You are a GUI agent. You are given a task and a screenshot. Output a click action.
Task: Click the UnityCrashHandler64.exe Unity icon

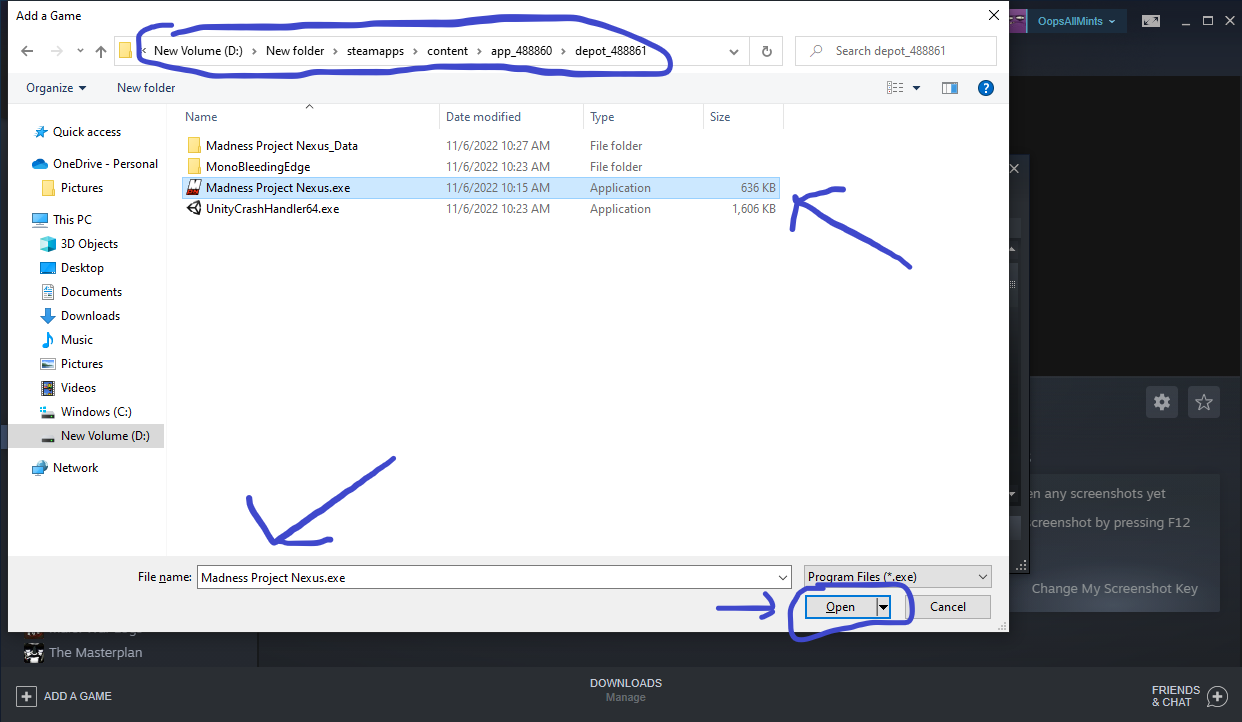point(194,209)
